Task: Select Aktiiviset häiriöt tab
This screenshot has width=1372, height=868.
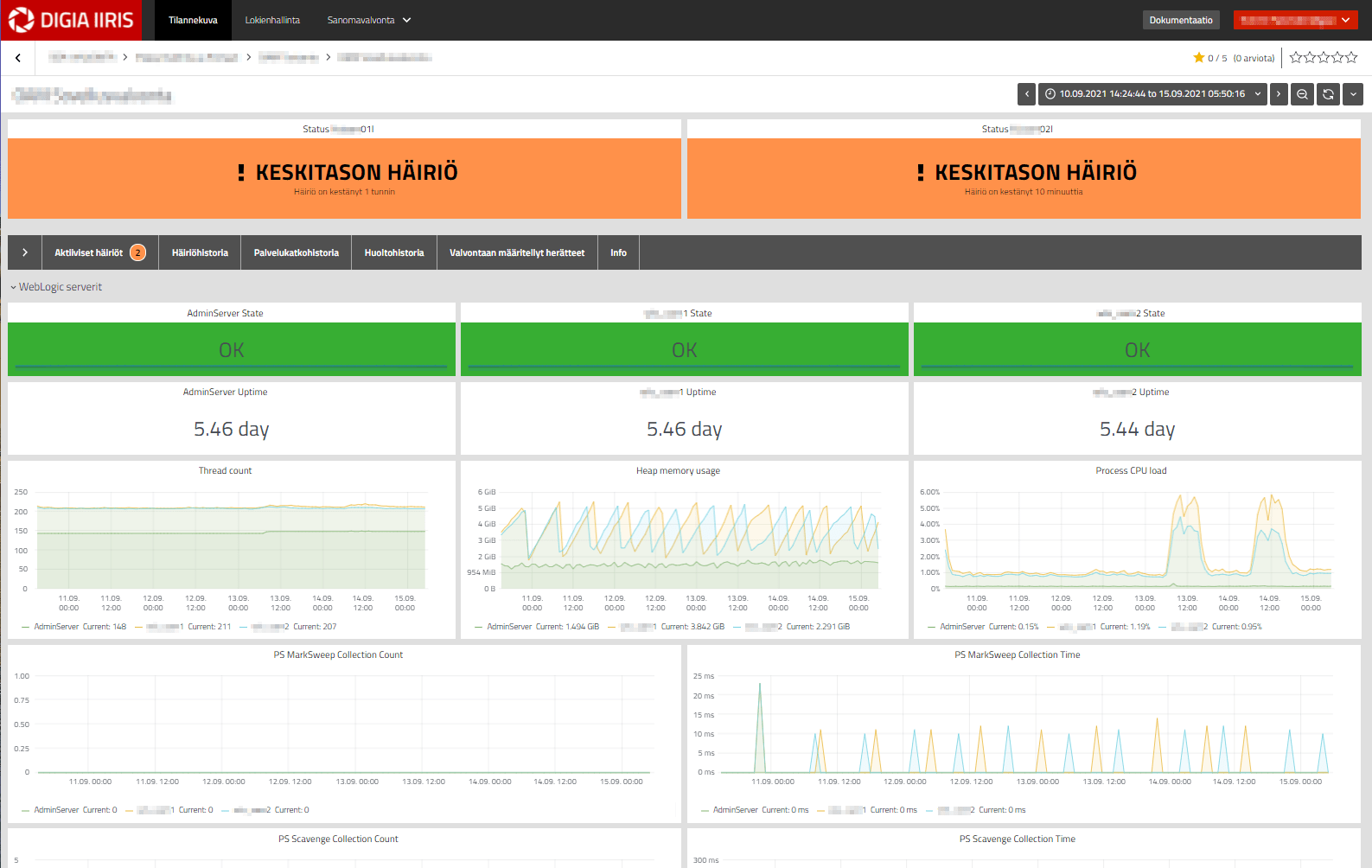Action: [x=100, y=252]
